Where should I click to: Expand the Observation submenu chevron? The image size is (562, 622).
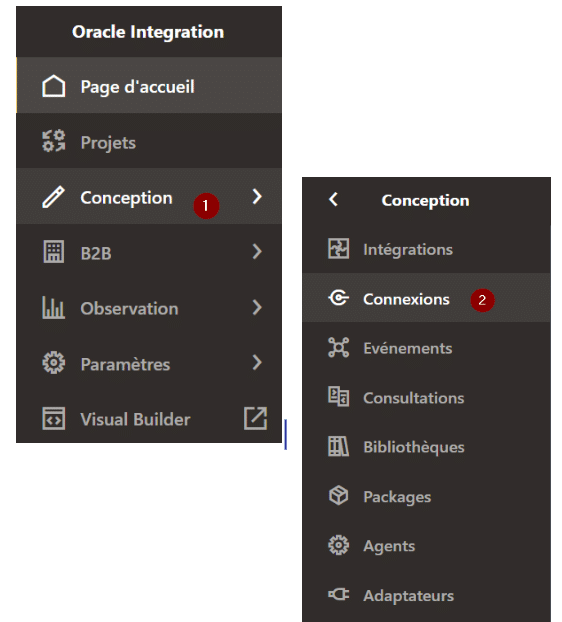(257, 307)
